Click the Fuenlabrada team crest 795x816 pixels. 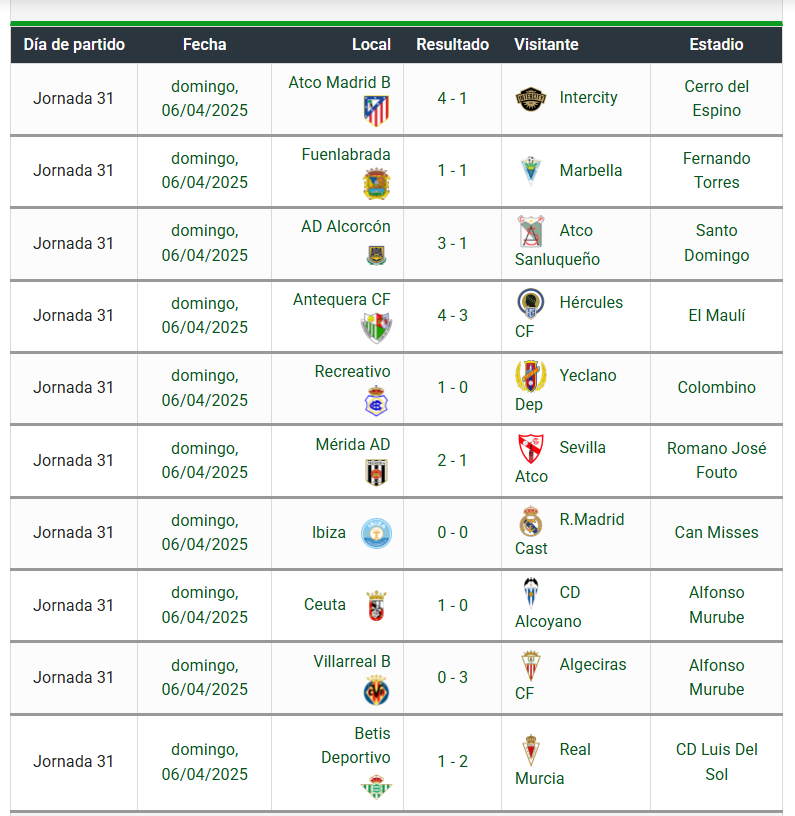[376, 184]
